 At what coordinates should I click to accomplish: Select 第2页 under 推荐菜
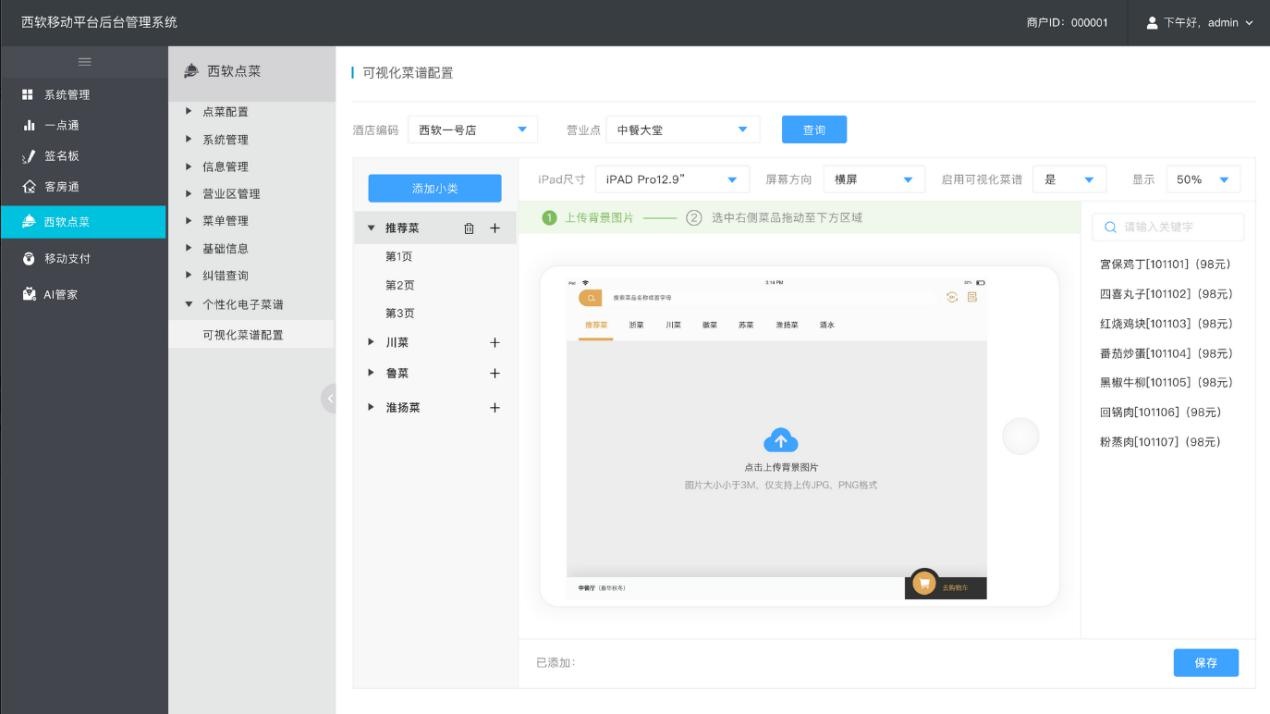point(400,285)
